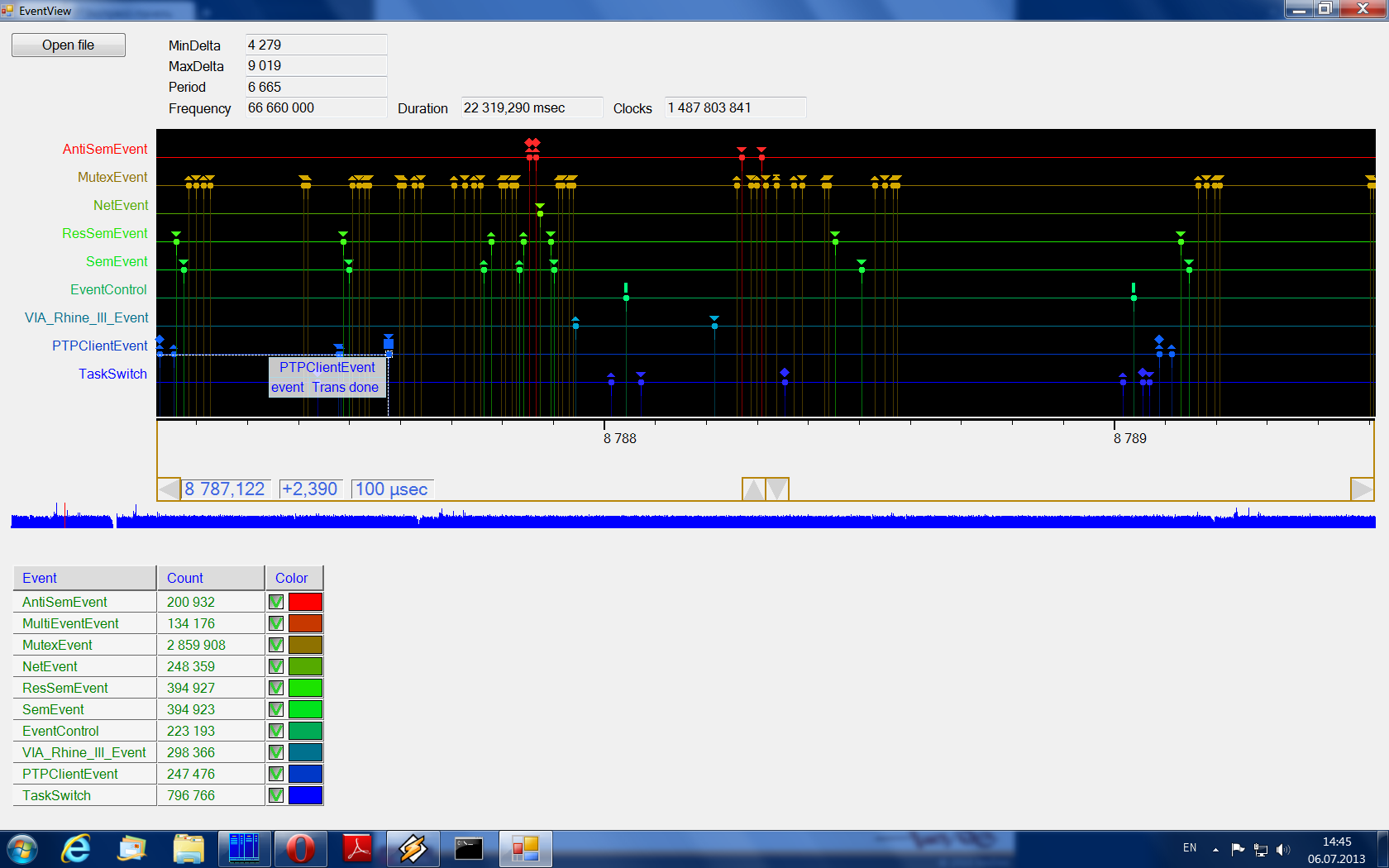The image size is (1389, 868).
Task: Click the red AntiSemEvent color swatch
Action: click(x=305, y=602)
